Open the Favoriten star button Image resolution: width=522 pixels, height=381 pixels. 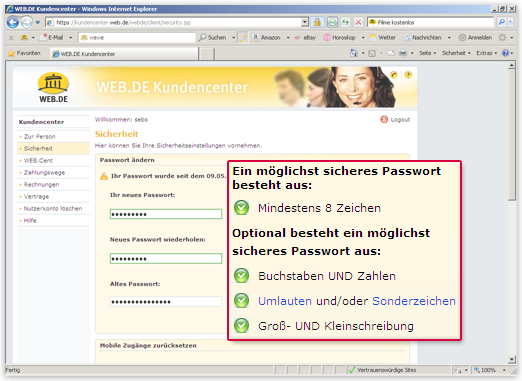click(x=24, y=53)
